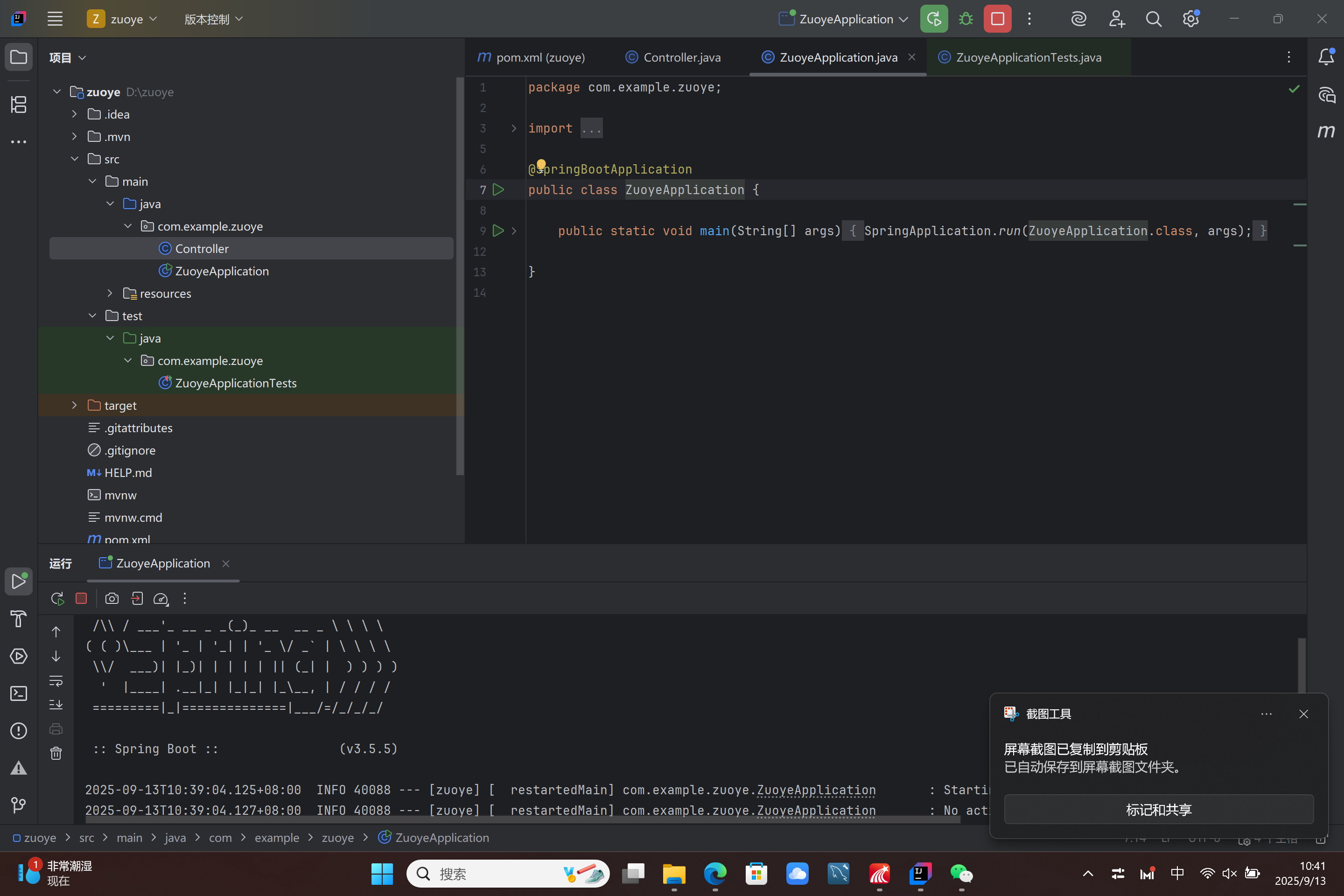
Task: Toggle the Project tool window folder icon
Action: (x=18, y=57)
